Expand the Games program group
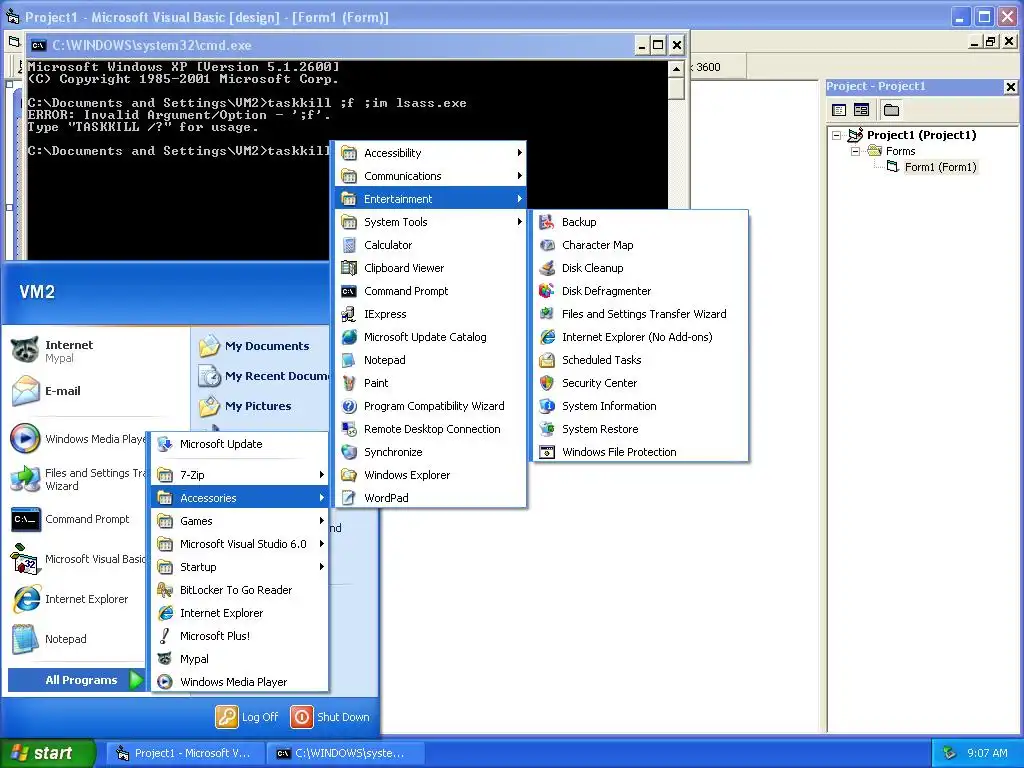The width and height of the screenshot is (1024, 768). [240, 521]
